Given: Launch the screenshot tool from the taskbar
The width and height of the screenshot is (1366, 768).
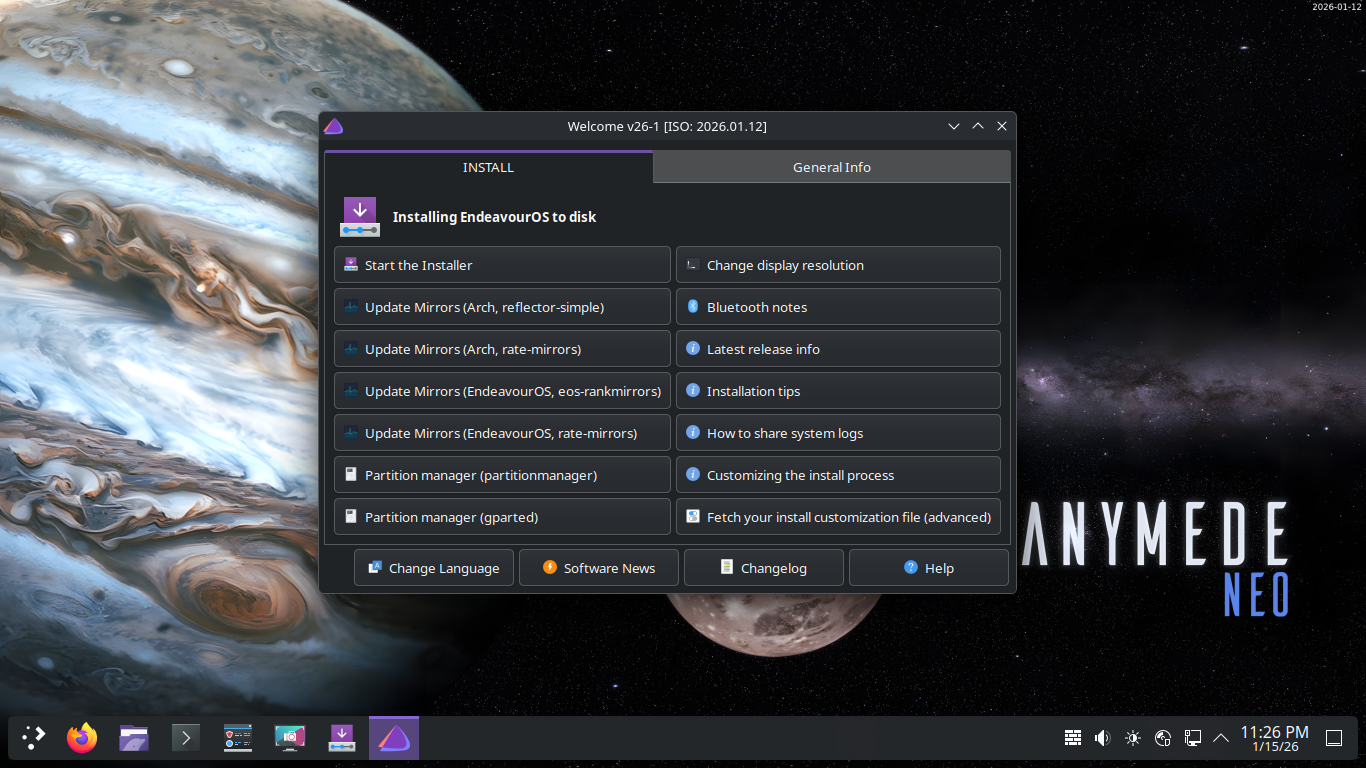Looking at the screenshot, I should [x=290, y=738].
